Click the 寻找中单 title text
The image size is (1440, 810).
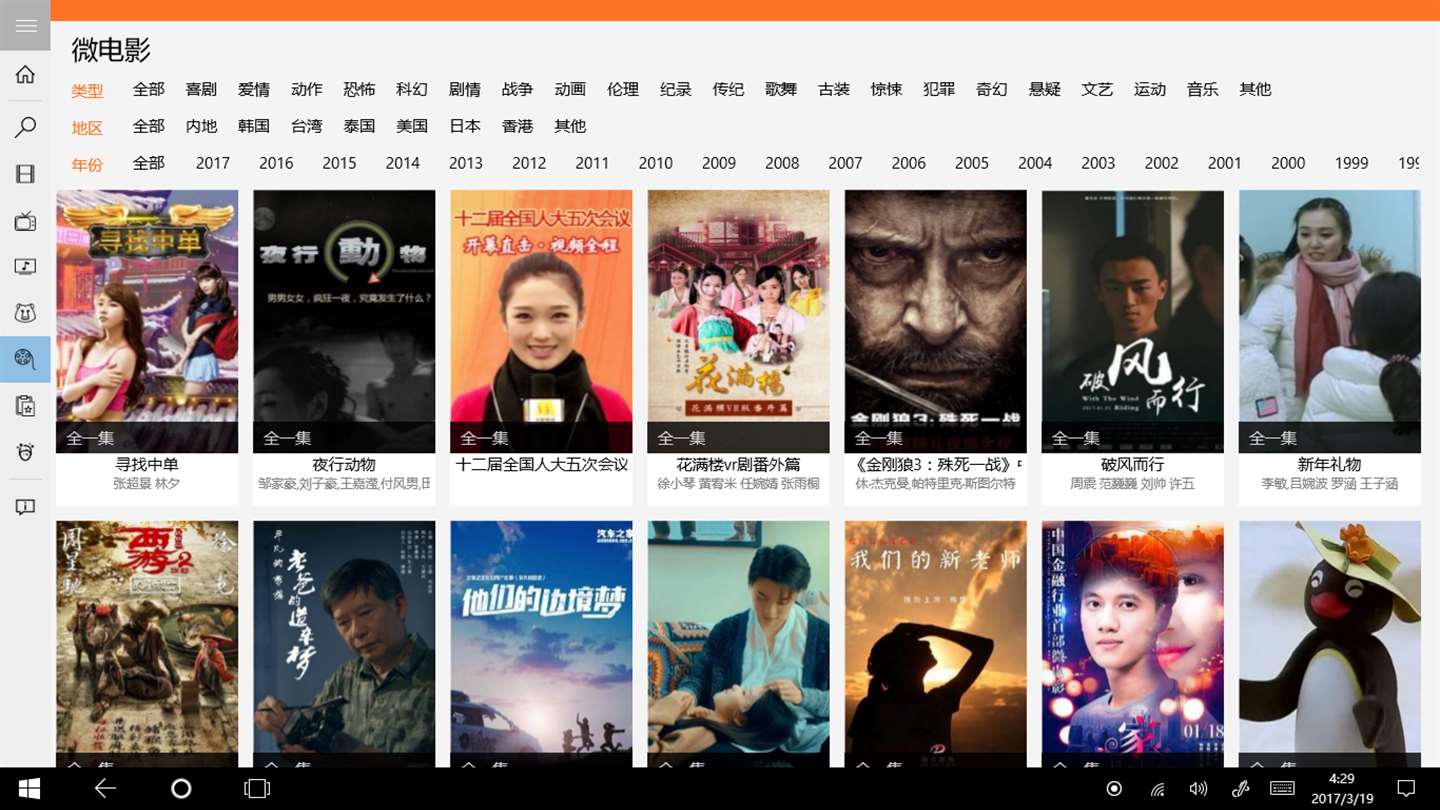pyautogui.click(x=147, y=464)
